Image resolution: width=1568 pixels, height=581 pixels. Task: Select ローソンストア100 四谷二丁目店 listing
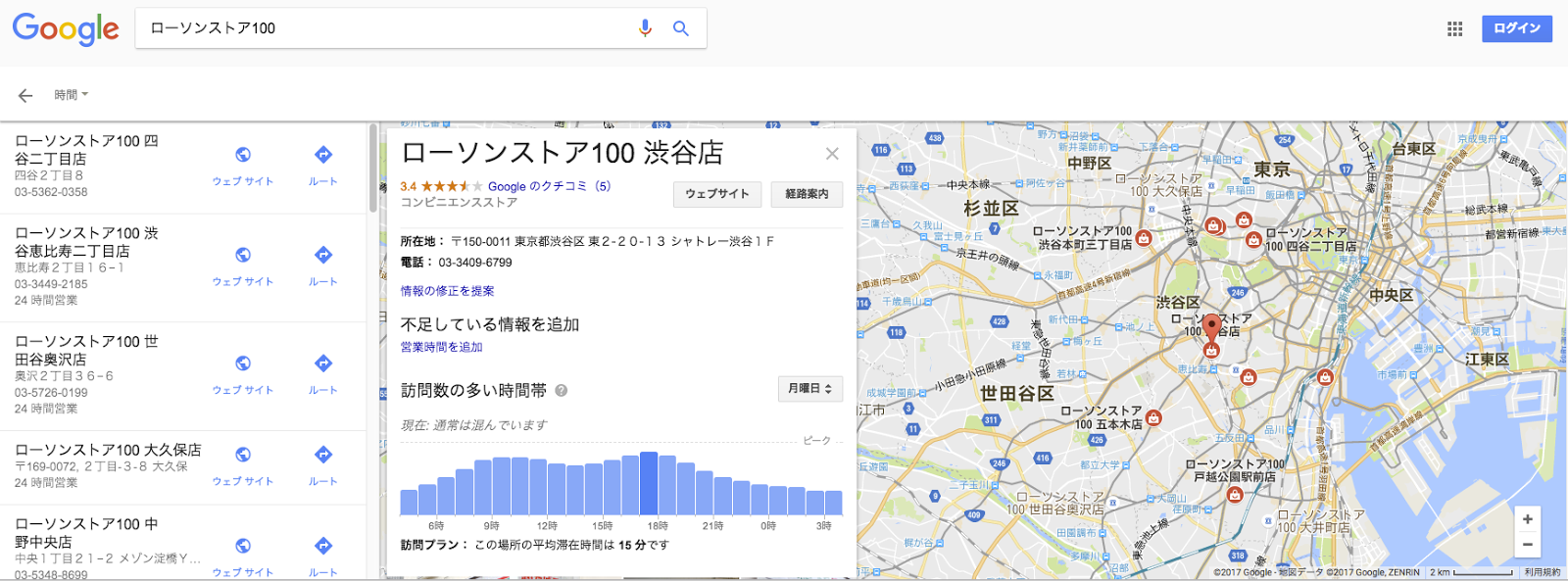click(183, 168)
